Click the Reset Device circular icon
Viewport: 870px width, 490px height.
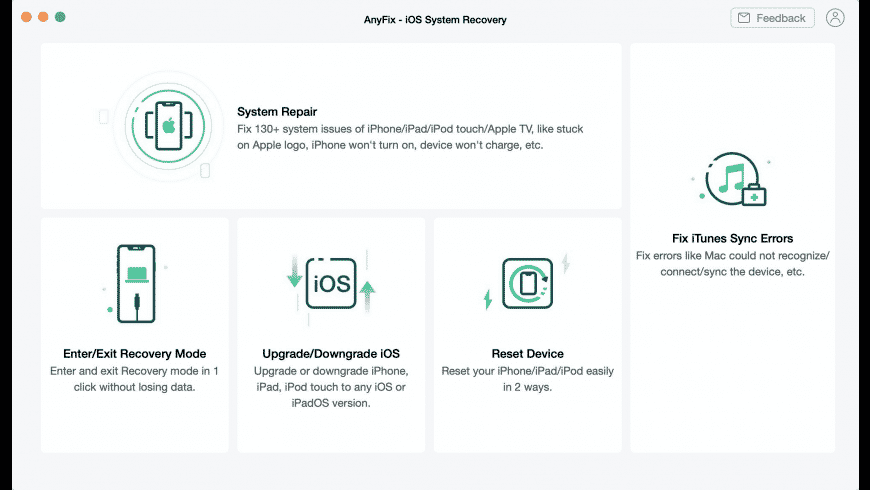[x=528, y=284]
